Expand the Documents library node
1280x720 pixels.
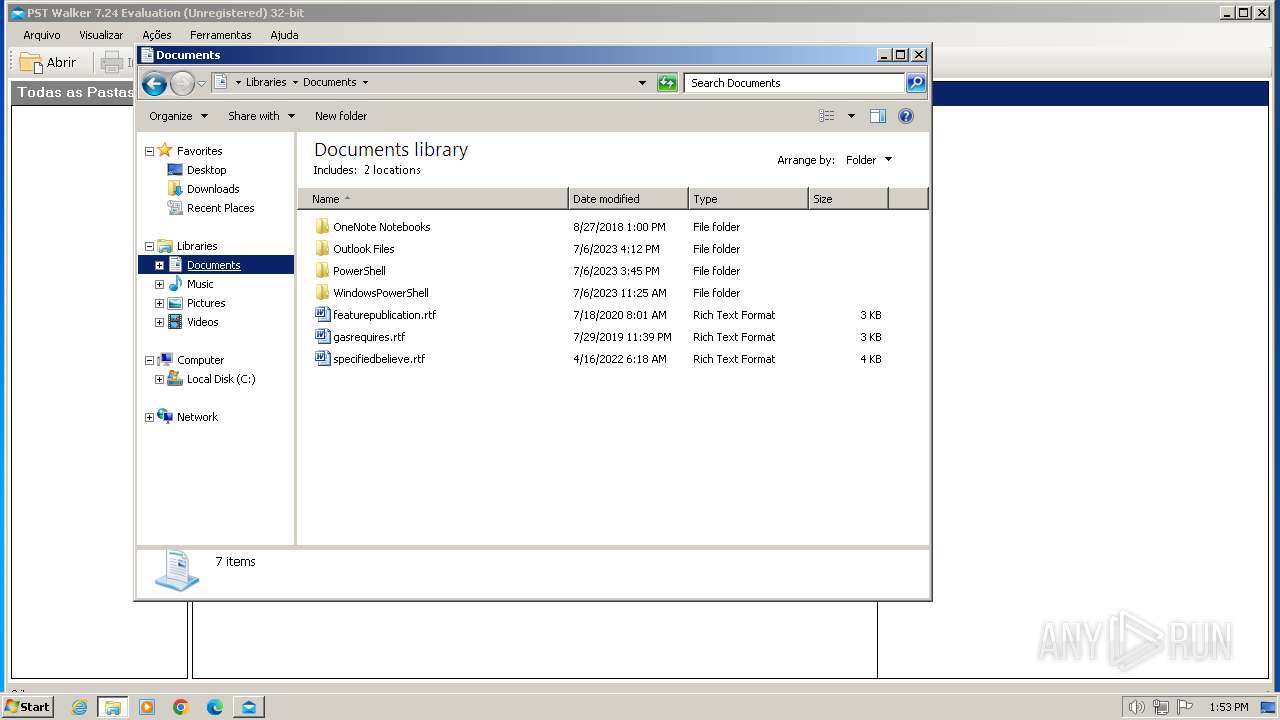point(159,266)
